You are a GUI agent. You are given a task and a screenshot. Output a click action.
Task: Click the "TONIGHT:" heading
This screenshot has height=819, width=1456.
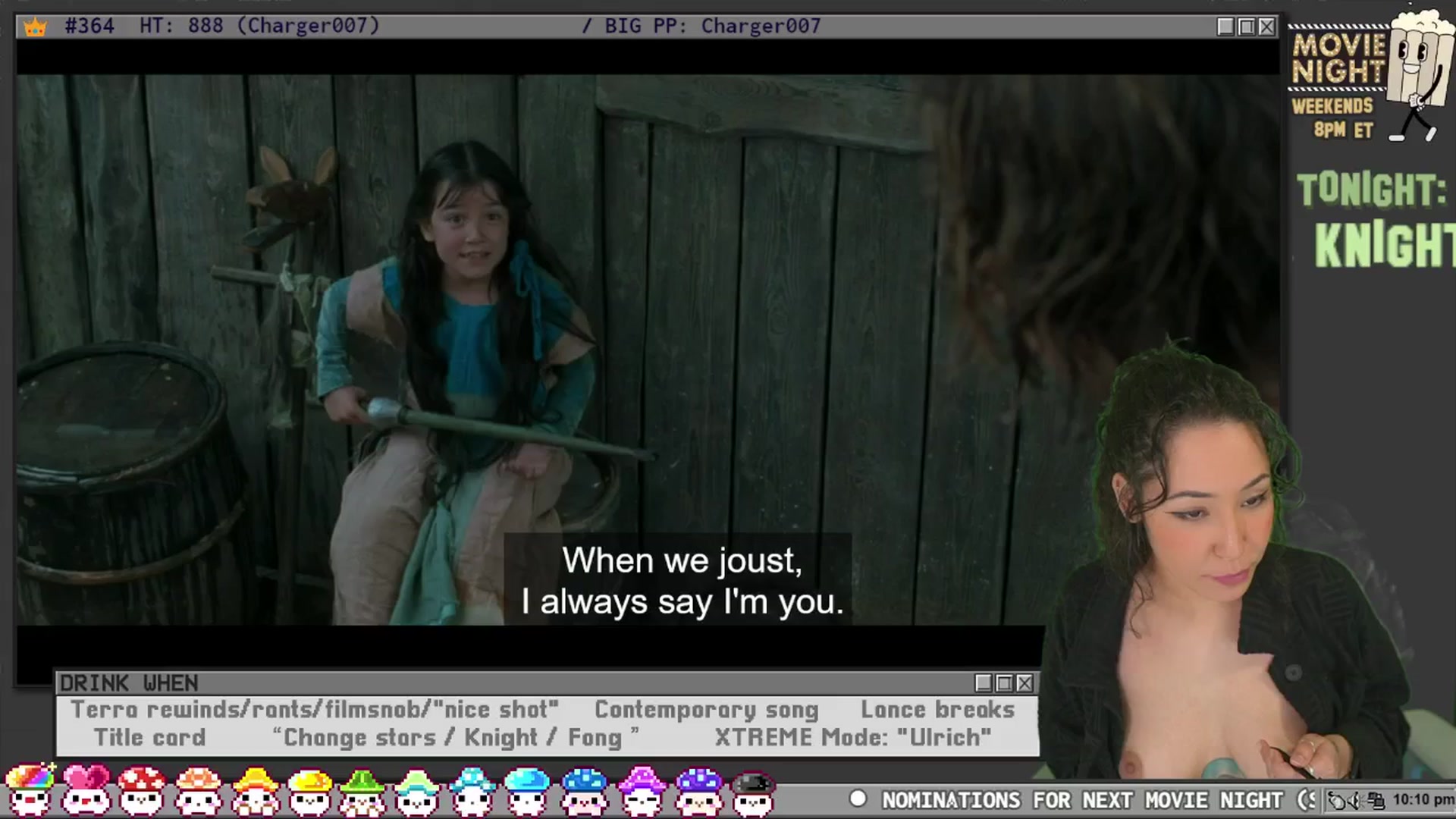point(1371,190)
